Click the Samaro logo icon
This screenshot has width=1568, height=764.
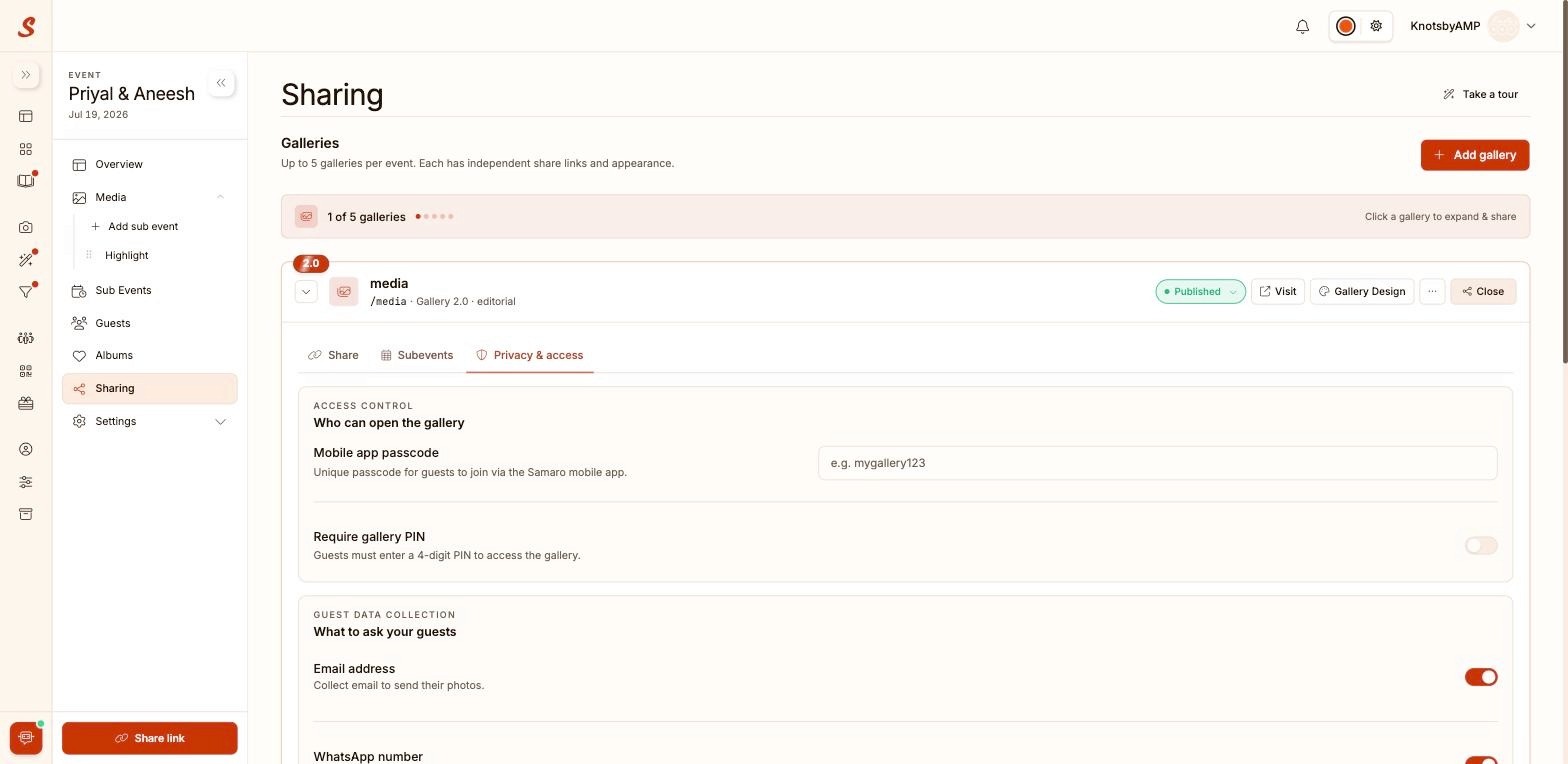coord(26,27)
